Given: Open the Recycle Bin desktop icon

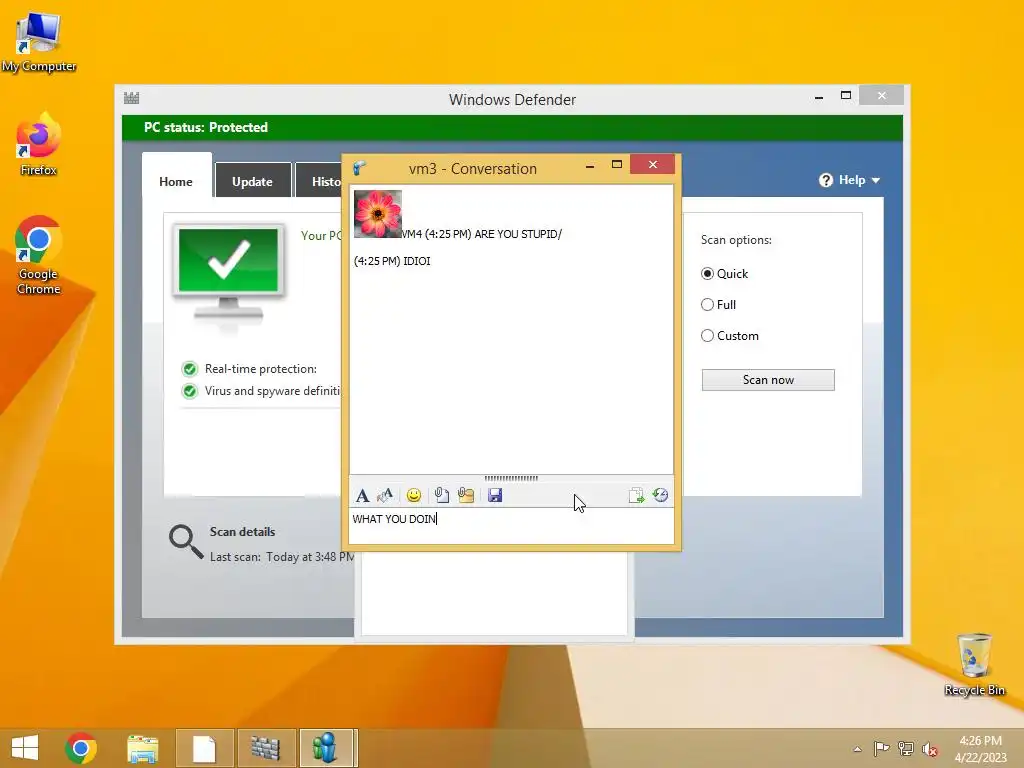Looking at the screenshot, I should click(974, 664).
